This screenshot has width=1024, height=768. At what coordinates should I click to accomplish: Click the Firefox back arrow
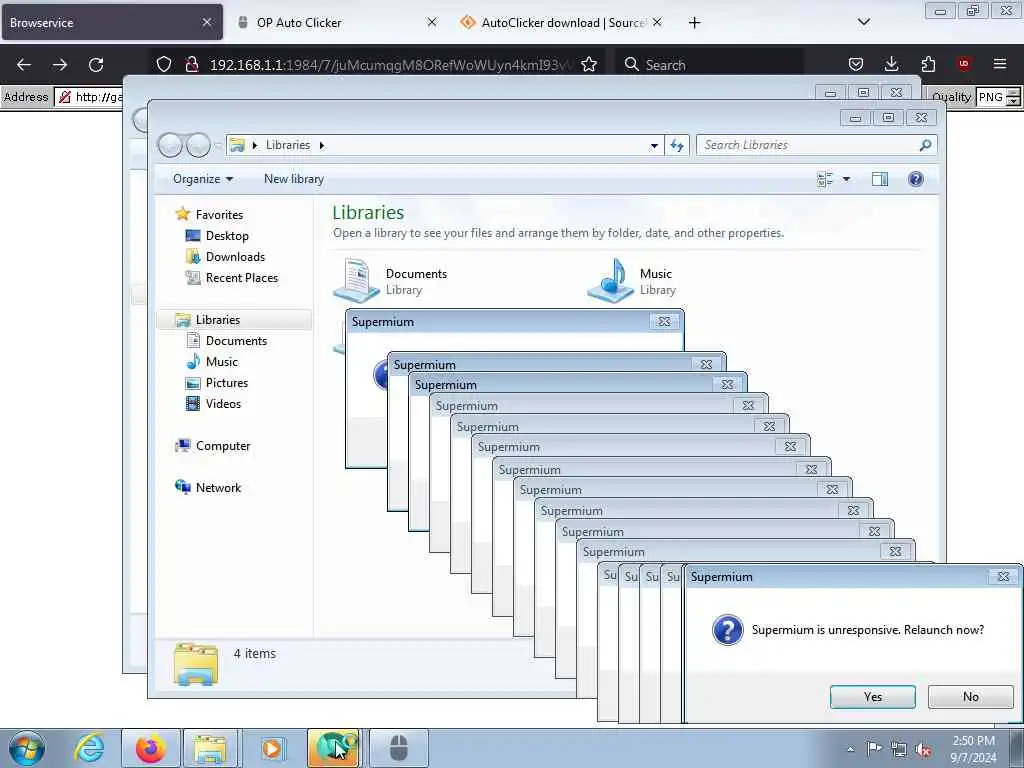[24, 64]
